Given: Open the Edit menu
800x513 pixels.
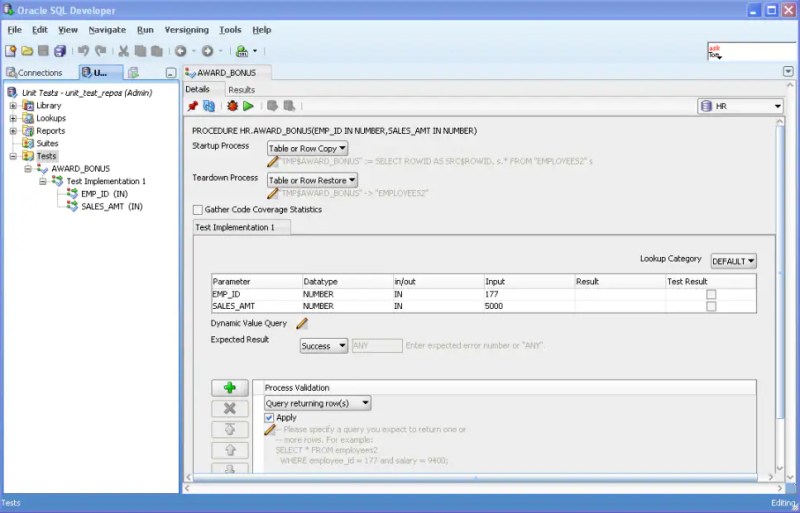Looking at the screenshot, I should [40, 30].
